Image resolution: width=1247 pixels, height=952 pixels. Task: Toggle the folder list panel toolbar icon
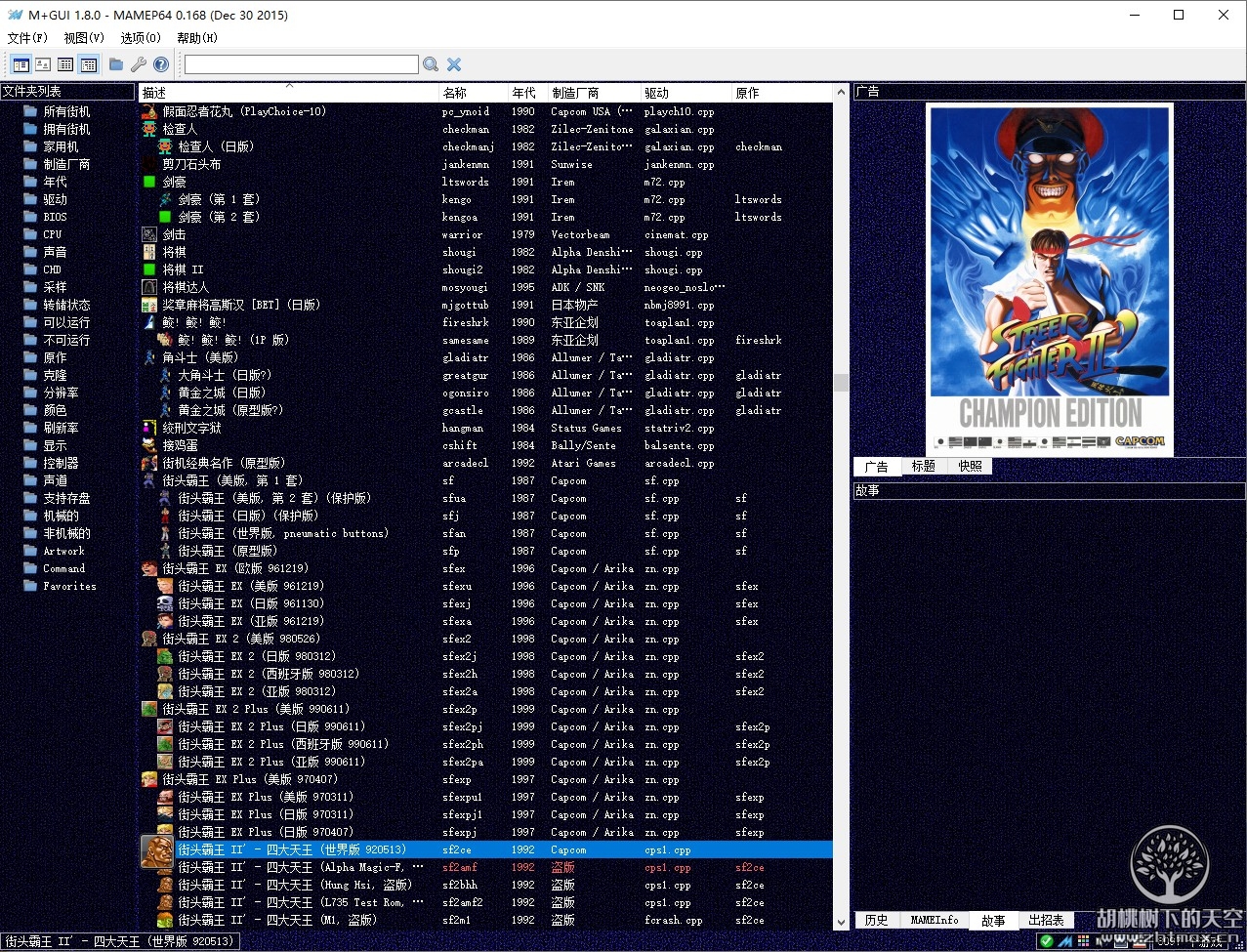[21, 64]
